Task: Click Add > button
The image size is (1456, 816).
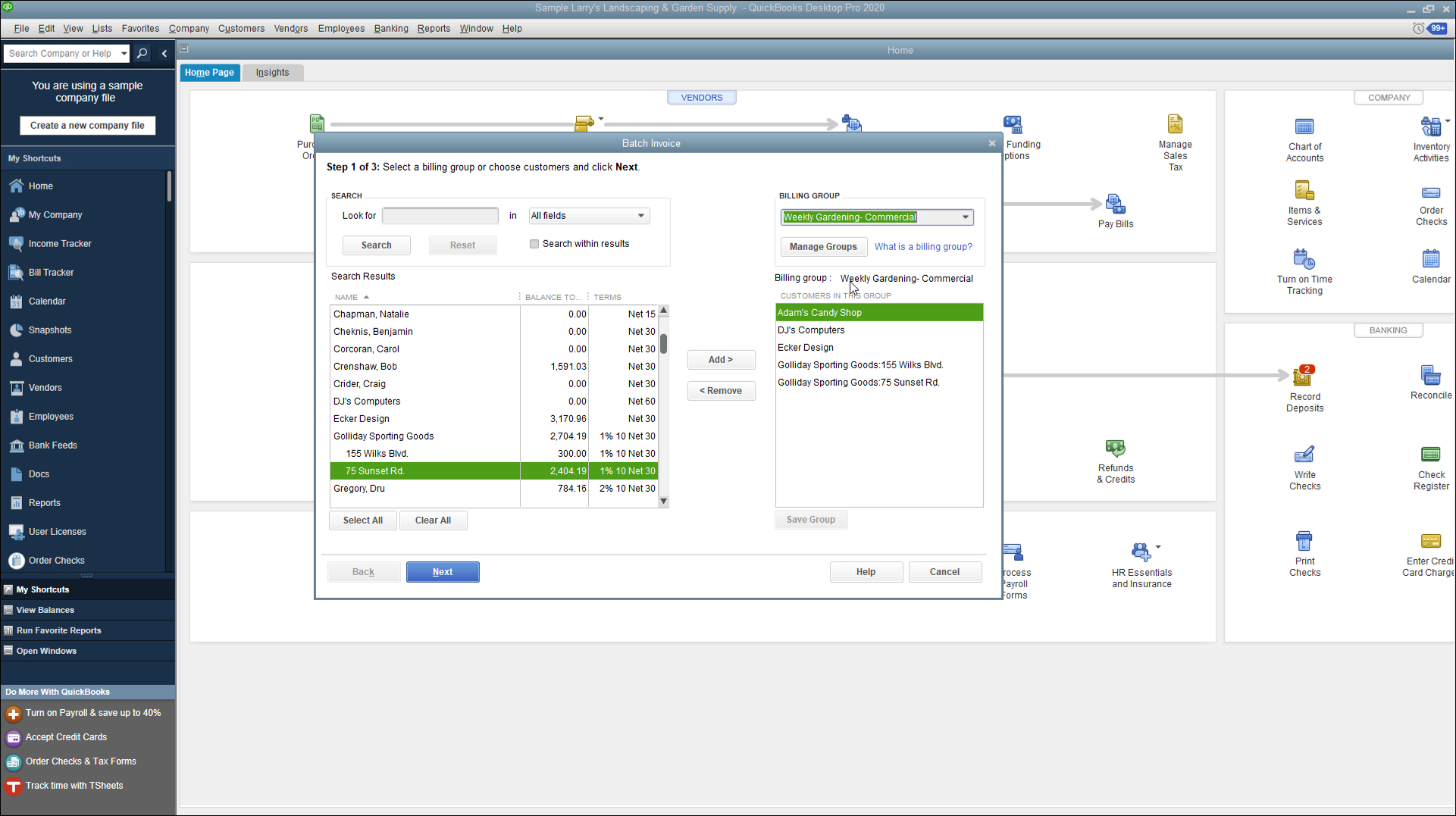Action: (721, 360)
